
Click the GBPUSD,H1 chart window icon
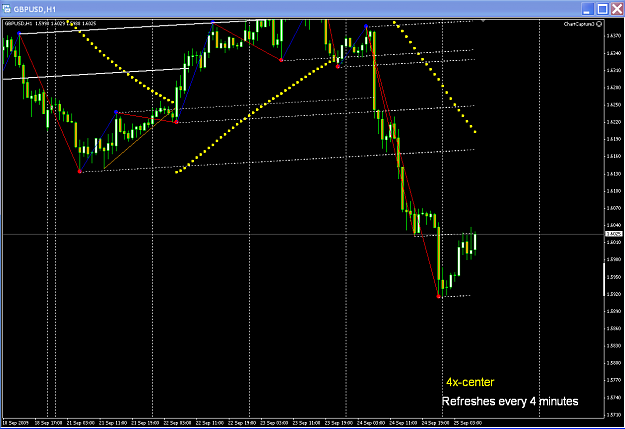(6, 8)
